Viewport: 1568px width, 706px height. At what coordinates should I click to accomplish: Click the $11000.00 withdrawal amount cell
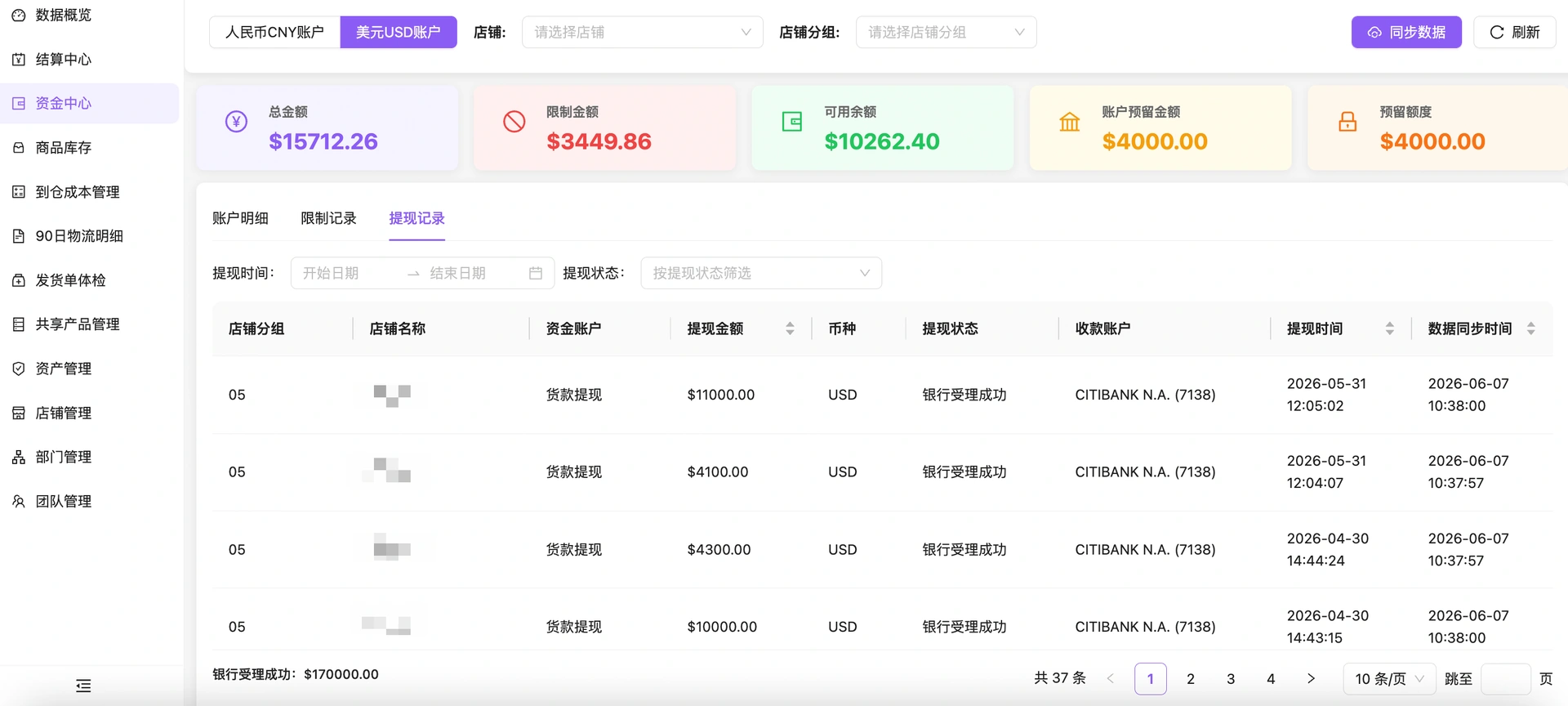click(x=721, y=395)
